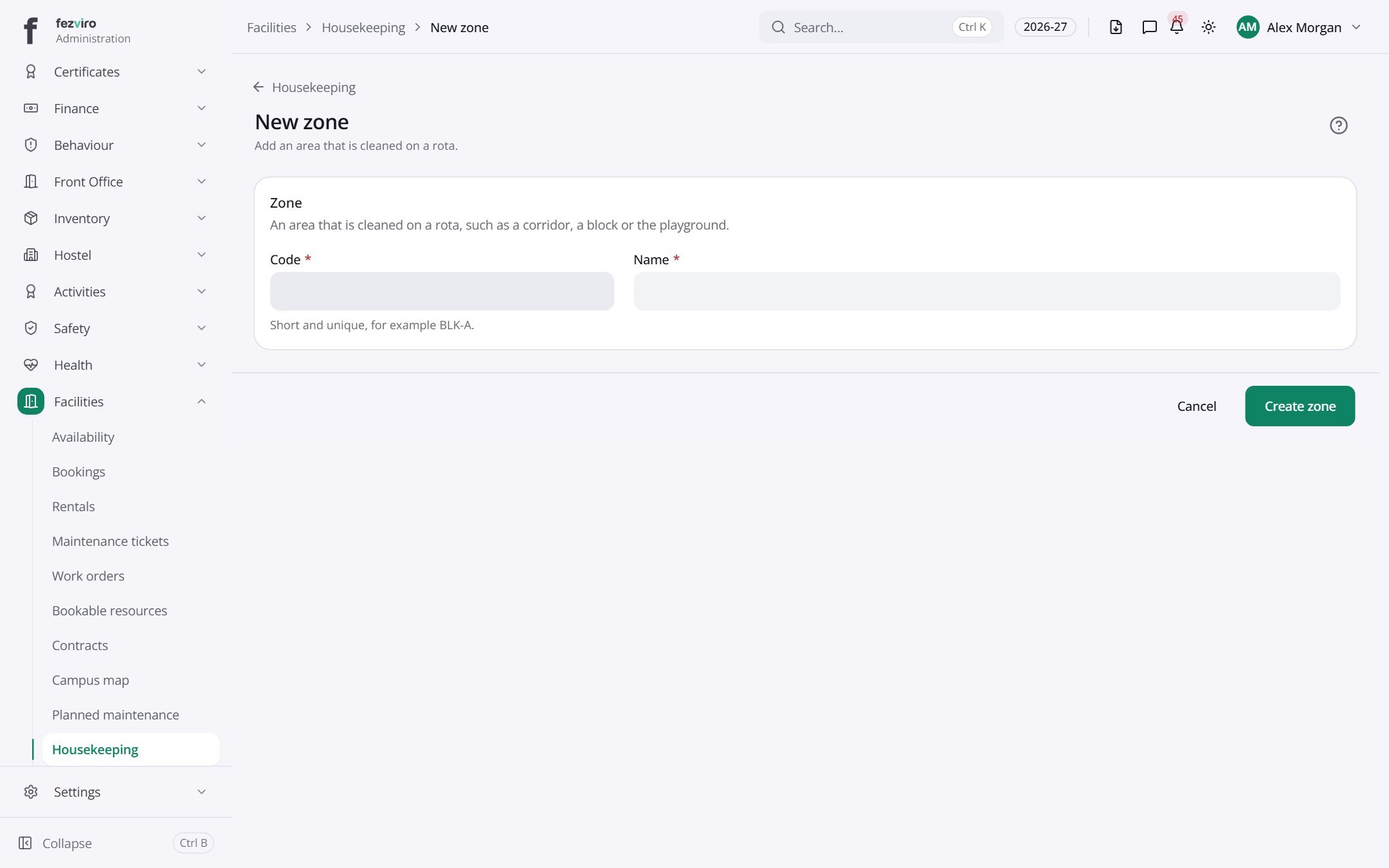1389x868 pixels.
Task: Click the Behaviour shield icon
Action: pyautogui.click(x=30, y=145)
